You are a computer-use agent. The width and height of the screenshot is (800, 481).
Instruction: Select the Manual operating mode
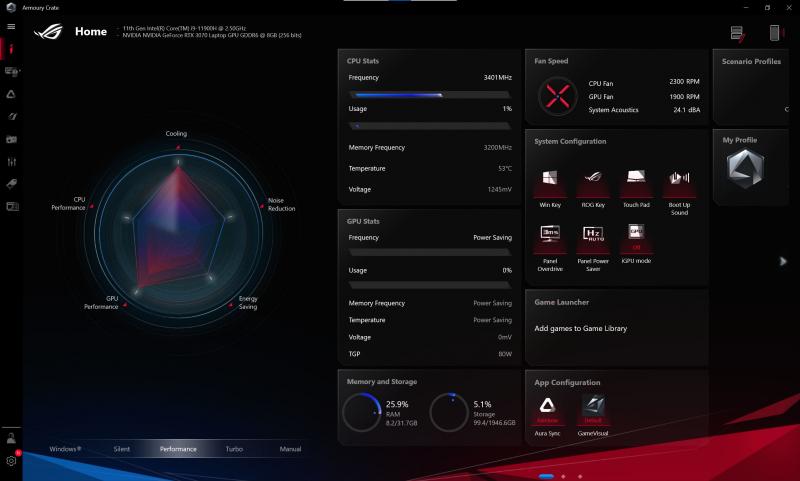[290, 449]
